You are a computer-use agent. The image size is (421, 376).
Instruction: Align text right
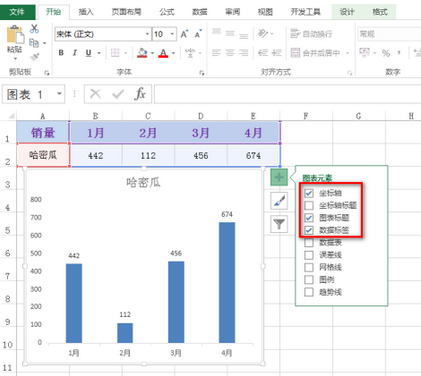click(244, 53)
